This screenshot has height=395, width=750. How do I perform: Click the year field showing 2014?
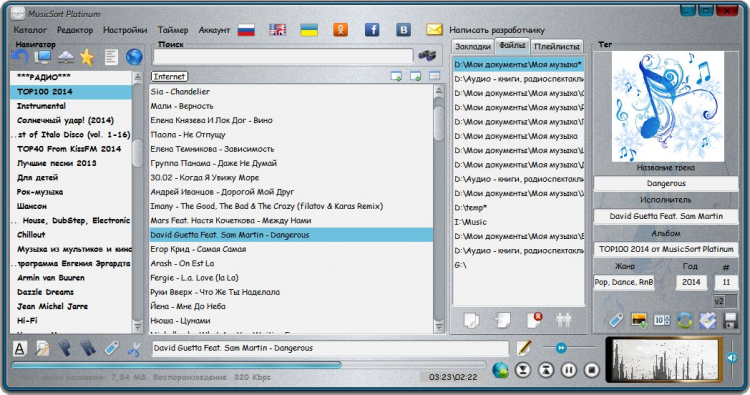coord(691,282)
